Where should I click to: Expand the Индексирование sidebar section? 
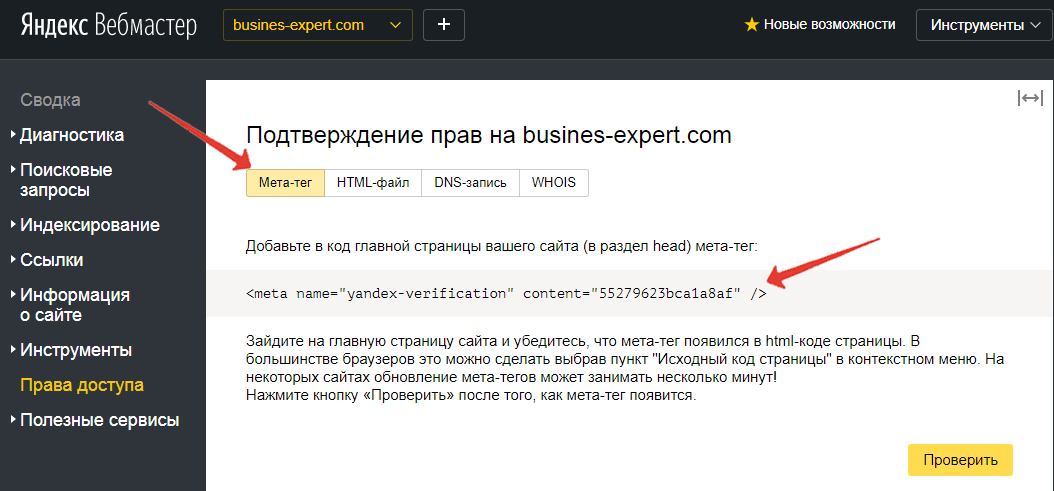tap(89, 225)
